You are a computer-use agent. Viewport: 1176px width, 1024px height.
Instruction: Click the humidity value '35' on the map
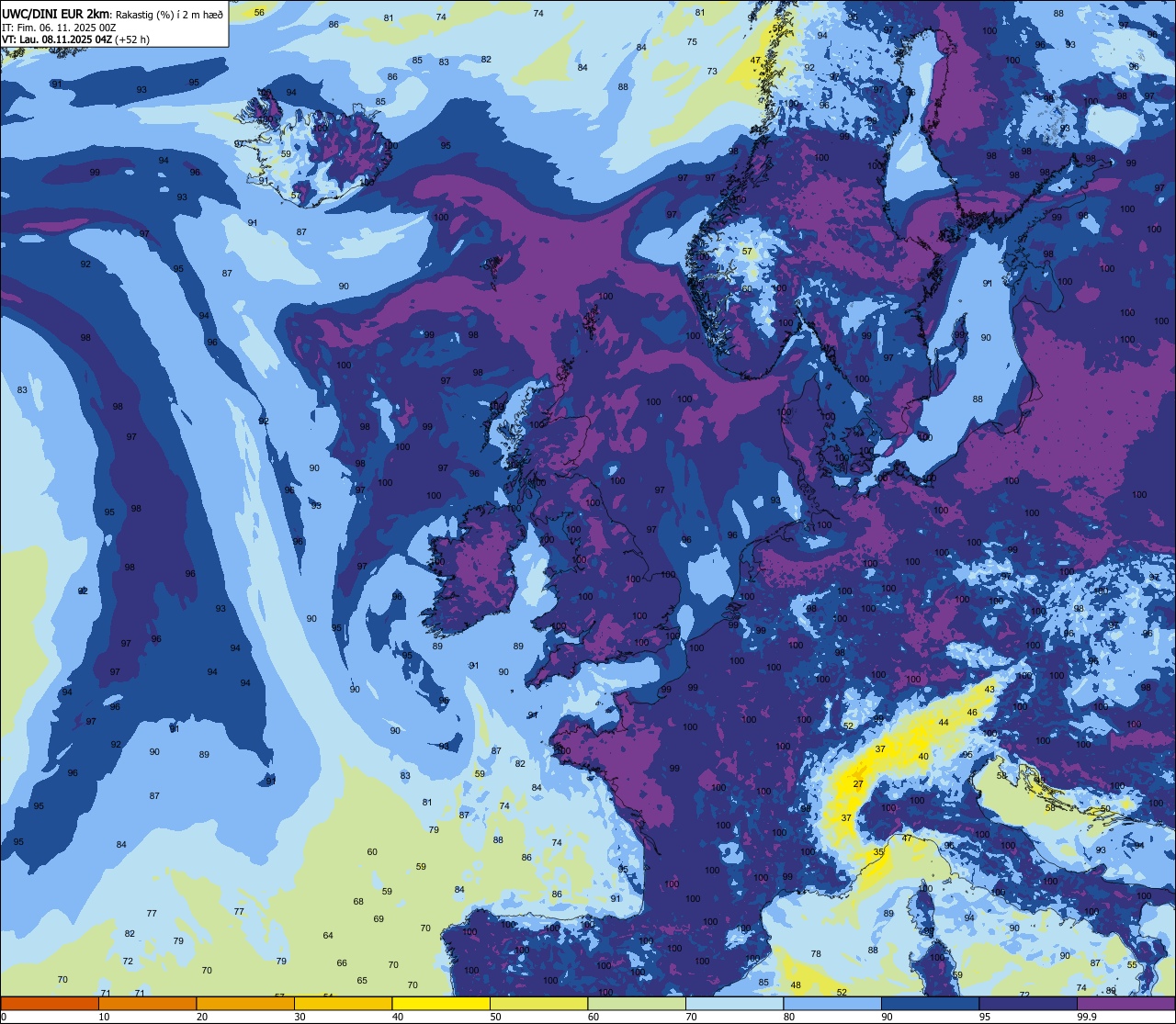click(x=878, y=852)
